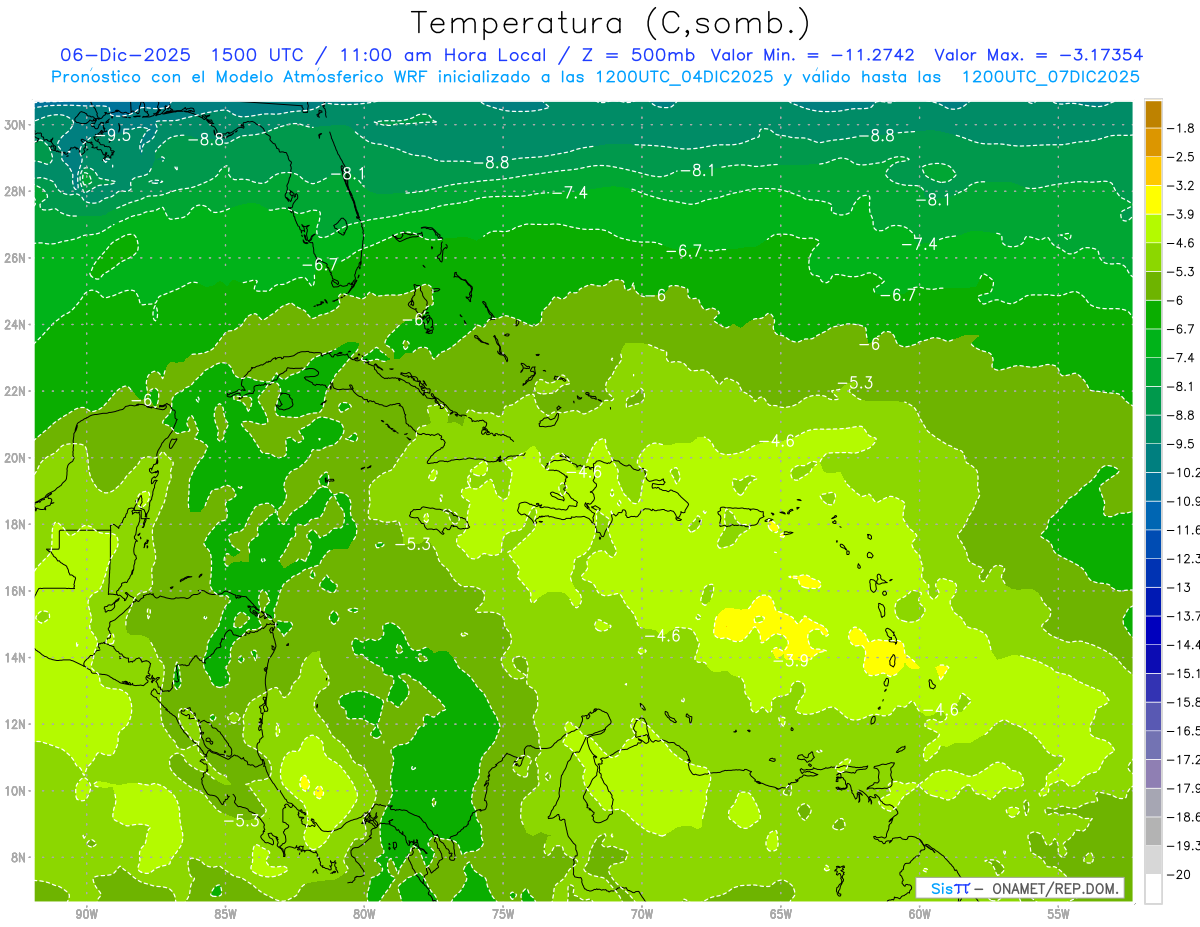Click the -20 value on the color scale
The height and width of the screenshot is (927, 1200).
click(x=1178, y=874)
